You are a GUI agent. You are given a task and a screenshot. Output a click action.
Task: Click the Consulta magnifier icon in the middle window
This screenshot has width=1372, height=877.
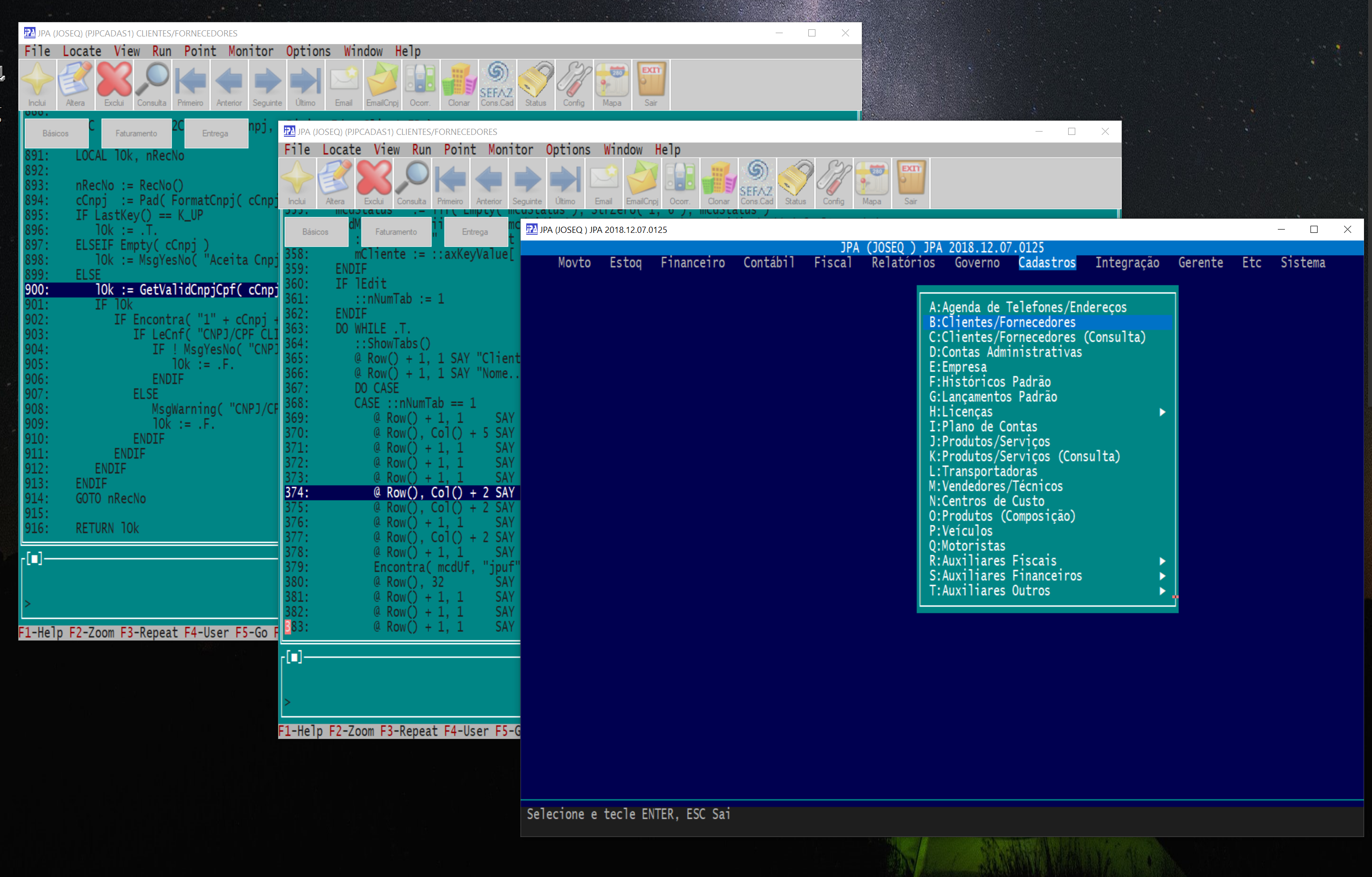(x=411, y=182)
